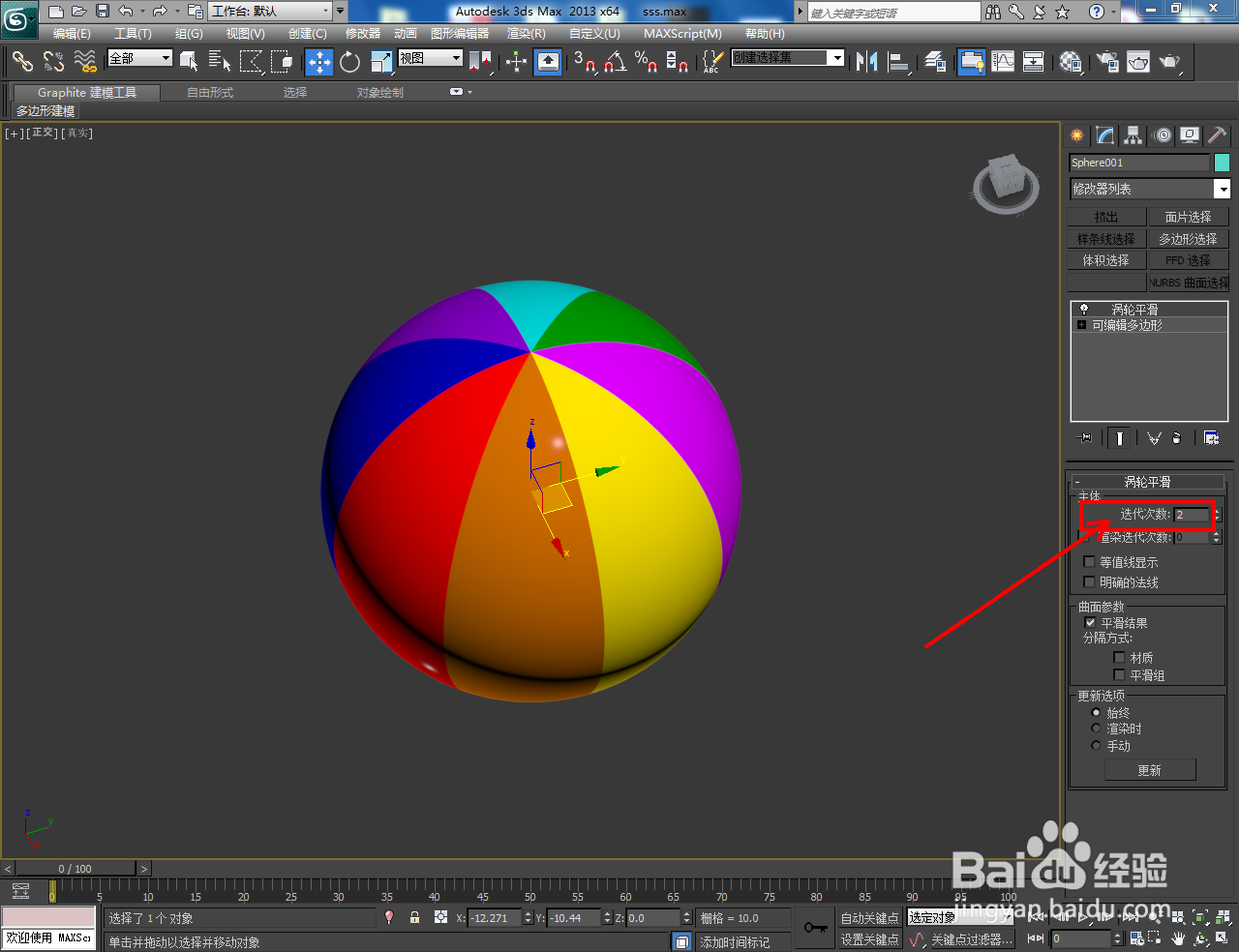Toggle the 3D Snaps button

(585, 62)
